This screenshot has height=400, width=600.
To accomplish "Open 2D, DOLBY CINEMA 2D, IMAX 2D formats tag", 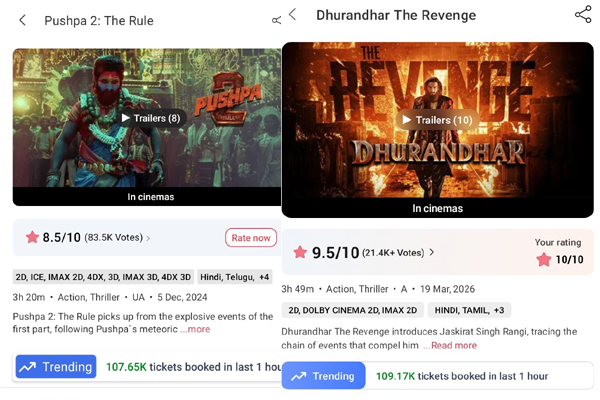I will click(353, 310).
